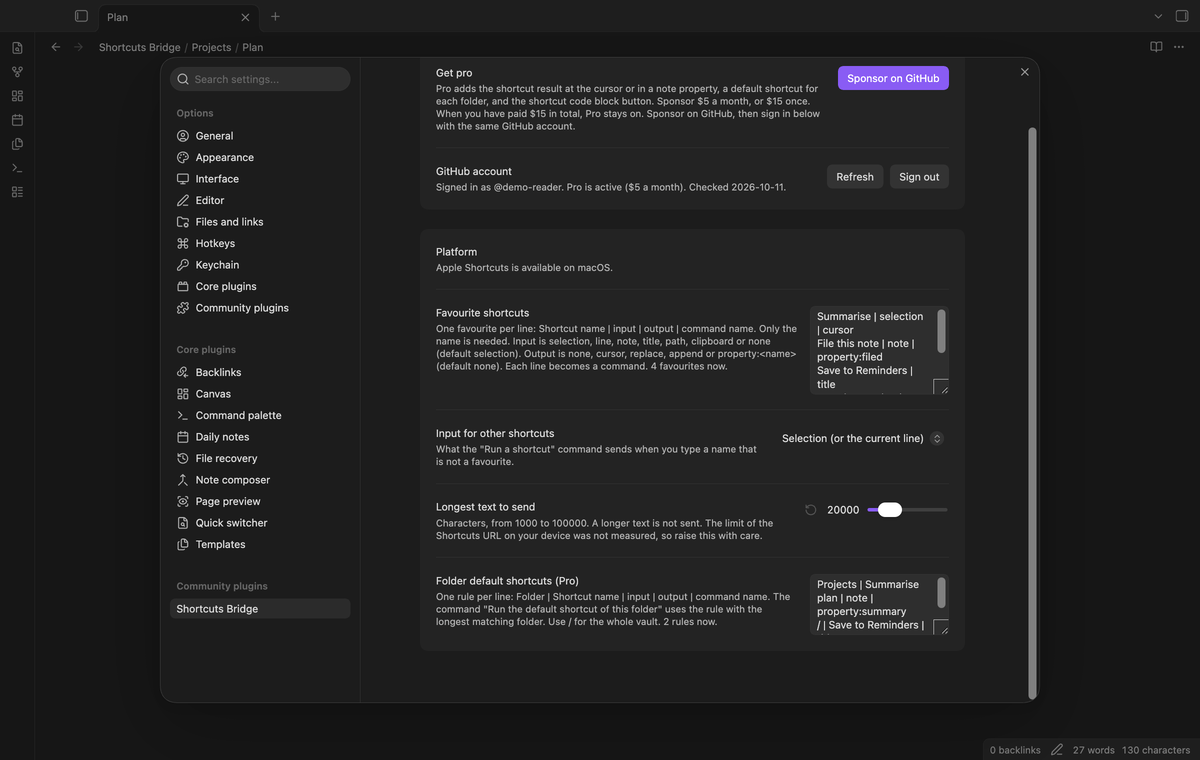Open graph view ribbon icon
The width and height of the screenshot is (1200, 760).
coord(17,72)
